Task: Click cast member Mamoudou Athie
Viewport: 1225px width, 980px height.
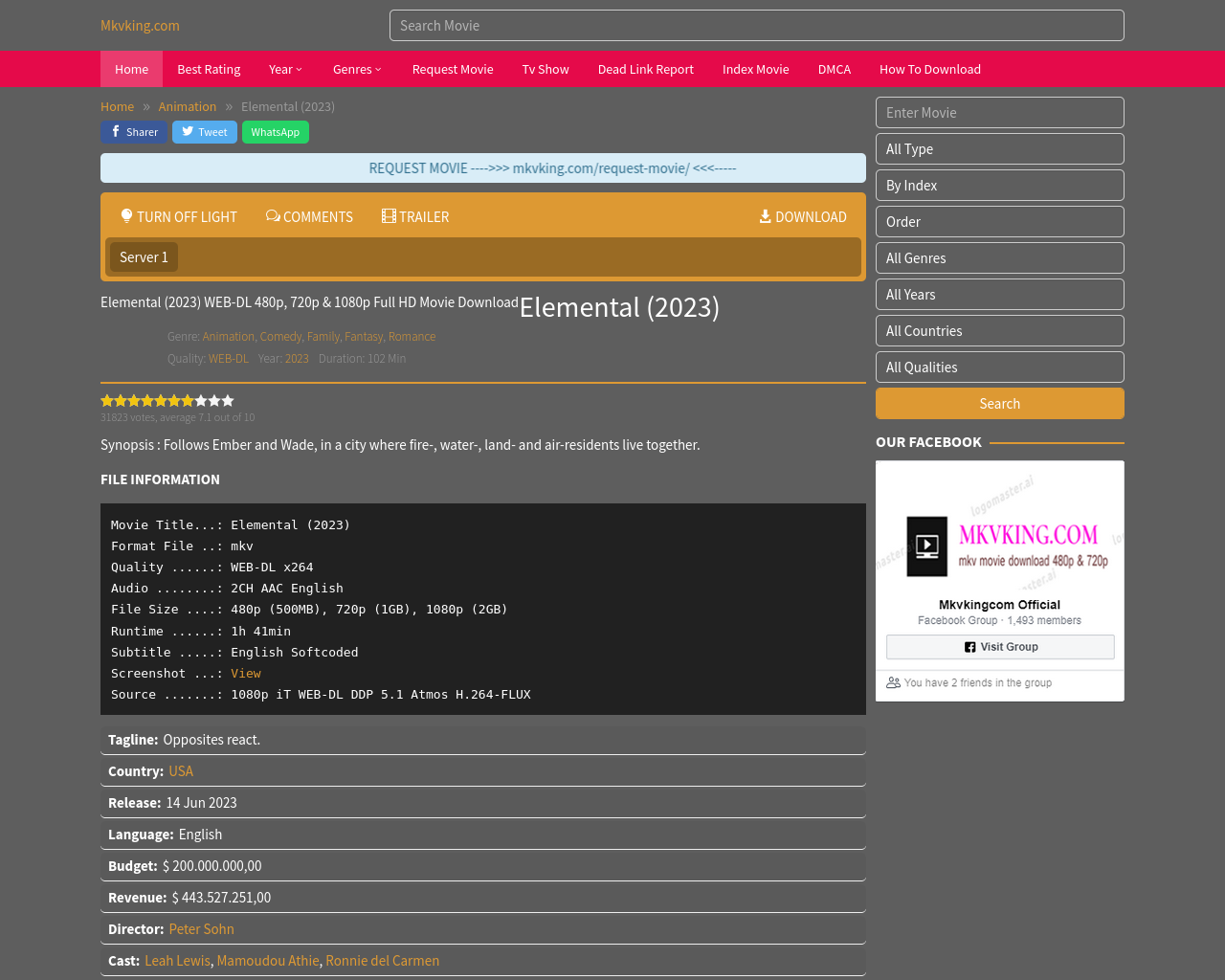Action: tap(268, 961)
